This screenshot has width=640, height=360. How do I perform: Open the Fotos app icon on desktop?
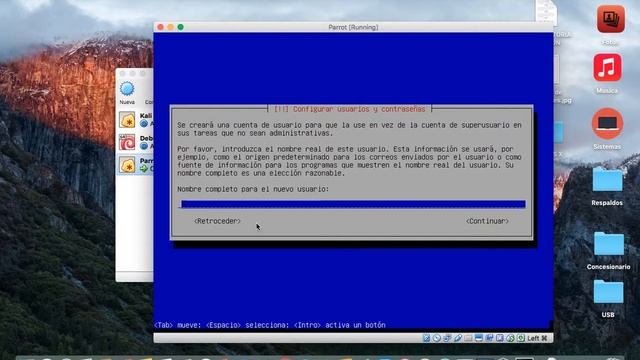(611, 19)
